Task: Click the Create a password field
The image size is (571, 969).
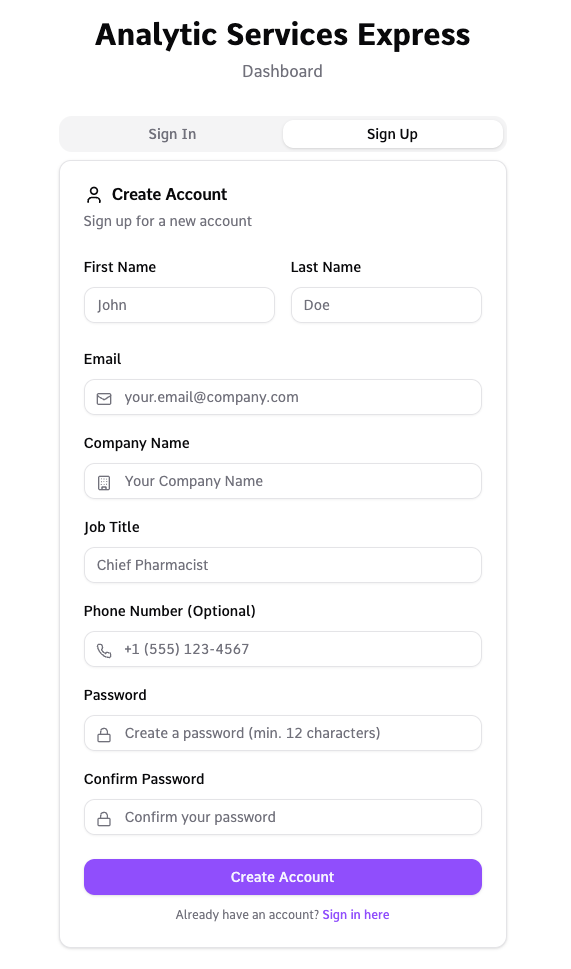Action: click(283, 733)
